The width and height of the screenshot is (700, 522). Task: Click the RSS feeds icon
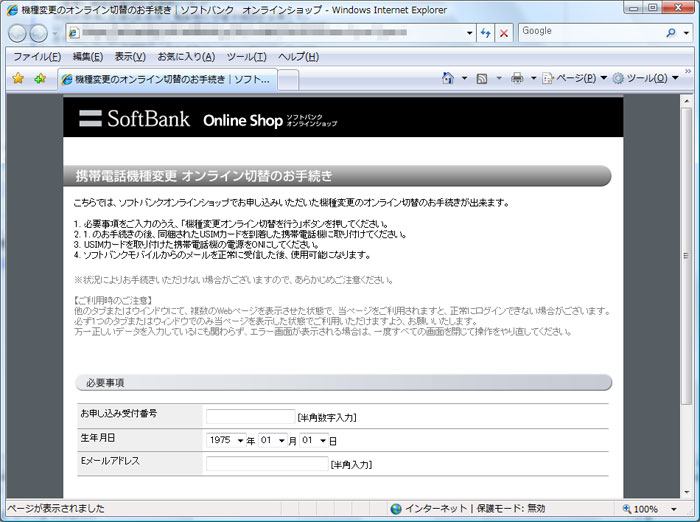[482, 79]
